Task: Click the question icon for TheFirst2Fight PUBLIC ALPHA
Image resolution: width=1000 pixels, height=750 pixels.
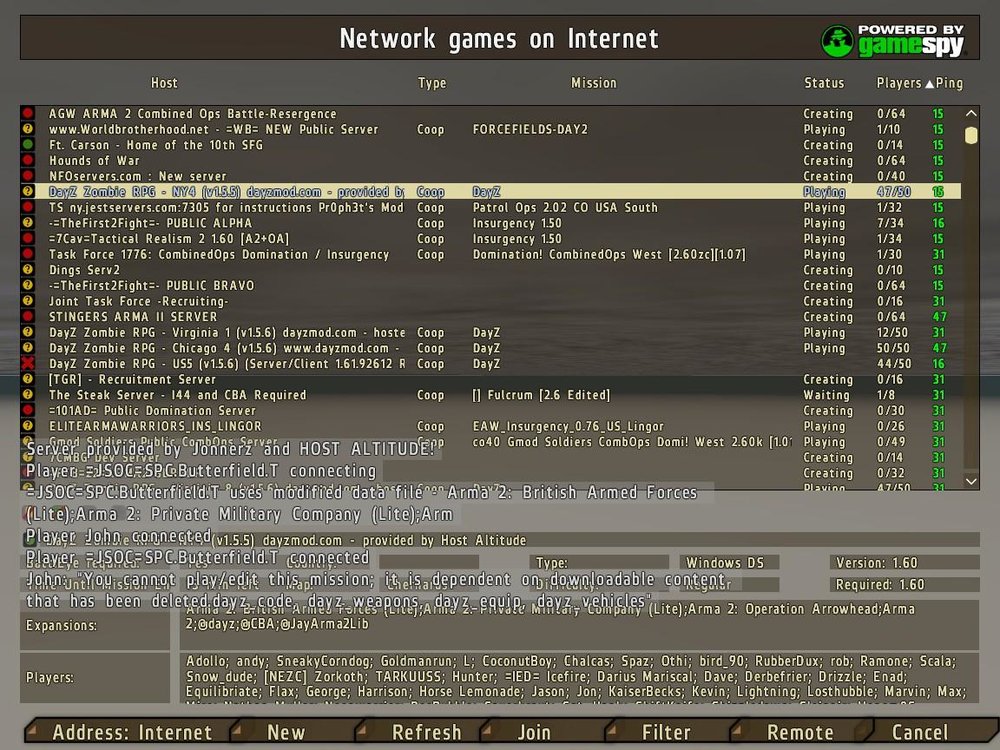Action: [x=27, y=223]
